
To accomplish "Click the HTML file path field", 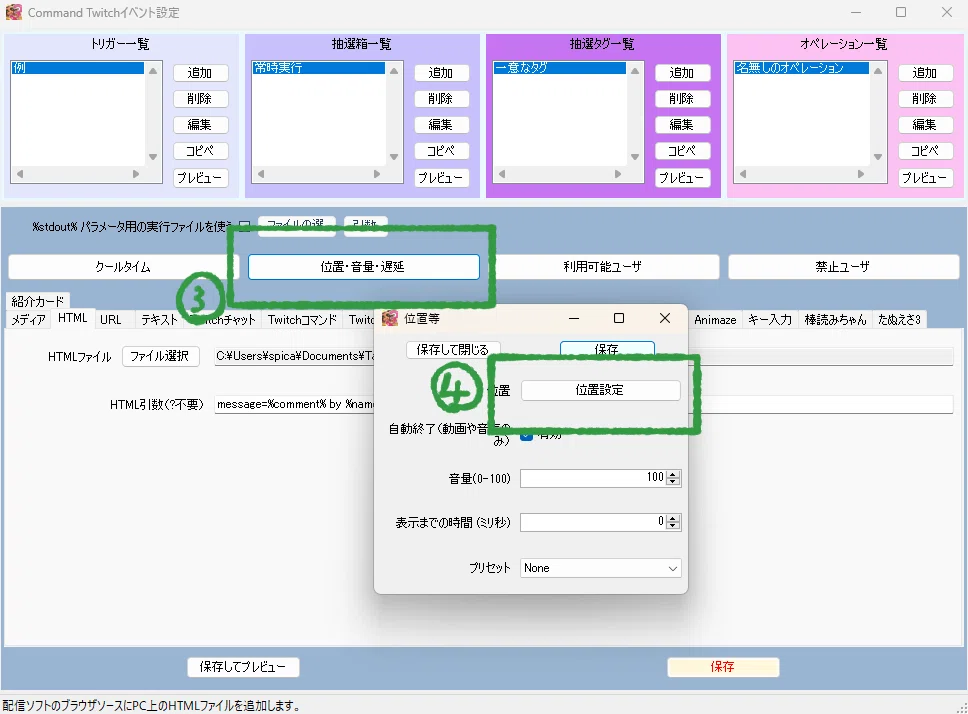I will pos(584,356).
